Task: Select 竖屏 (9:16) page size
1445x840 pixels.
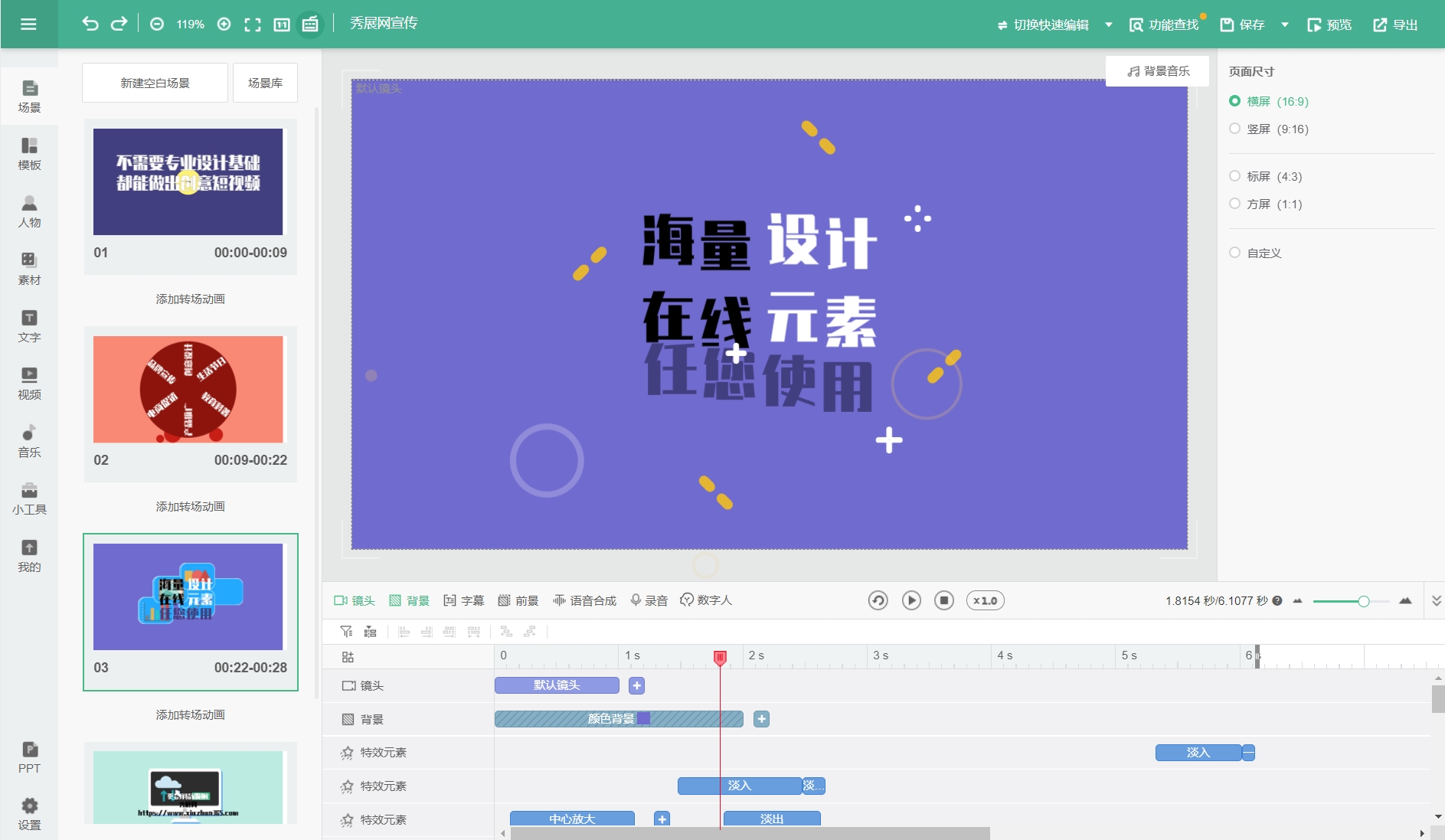Action: tap(1234, 129)
